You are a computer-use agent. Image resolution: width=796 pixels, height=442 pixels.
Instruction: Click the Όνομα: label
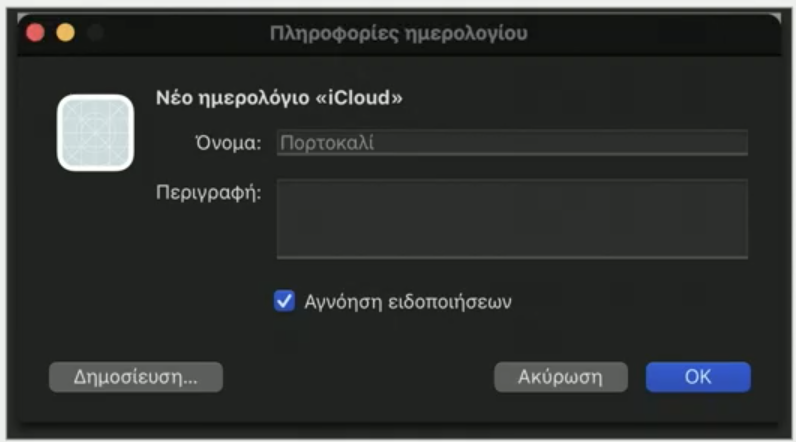[228, 143]
